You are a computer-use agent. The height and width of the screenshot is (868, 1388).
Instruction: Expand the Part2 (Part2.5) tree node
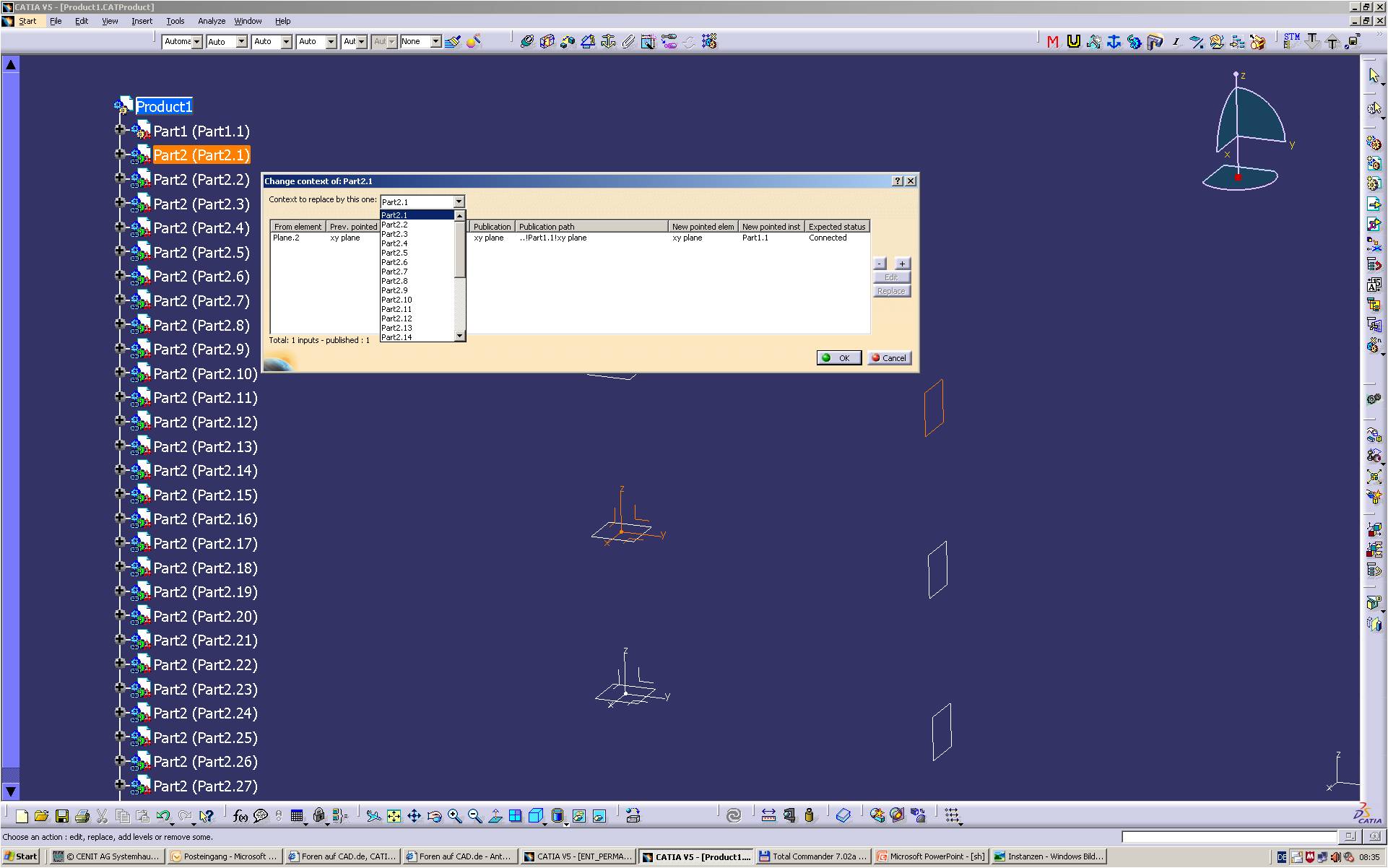pyautogui.click(x=120, y=252)
